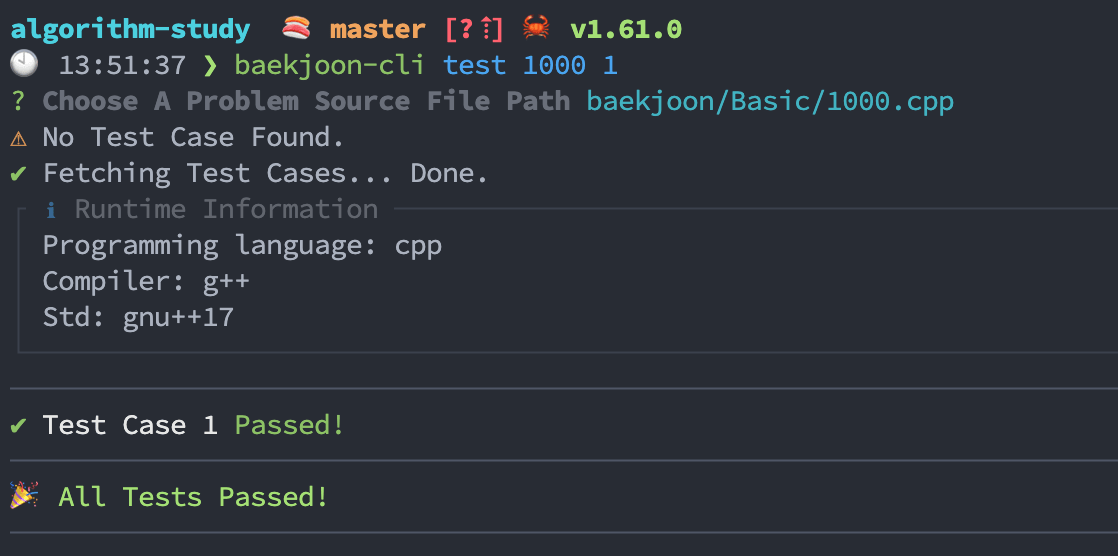Select the 'No Test Case Found.' message

coord(193,137)
